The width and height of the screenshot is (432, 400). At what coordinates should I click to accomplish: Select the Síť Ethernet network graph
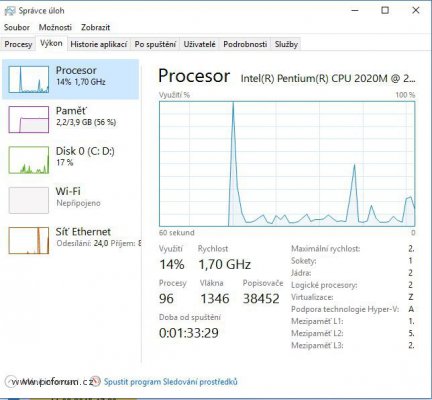(29, 241)
